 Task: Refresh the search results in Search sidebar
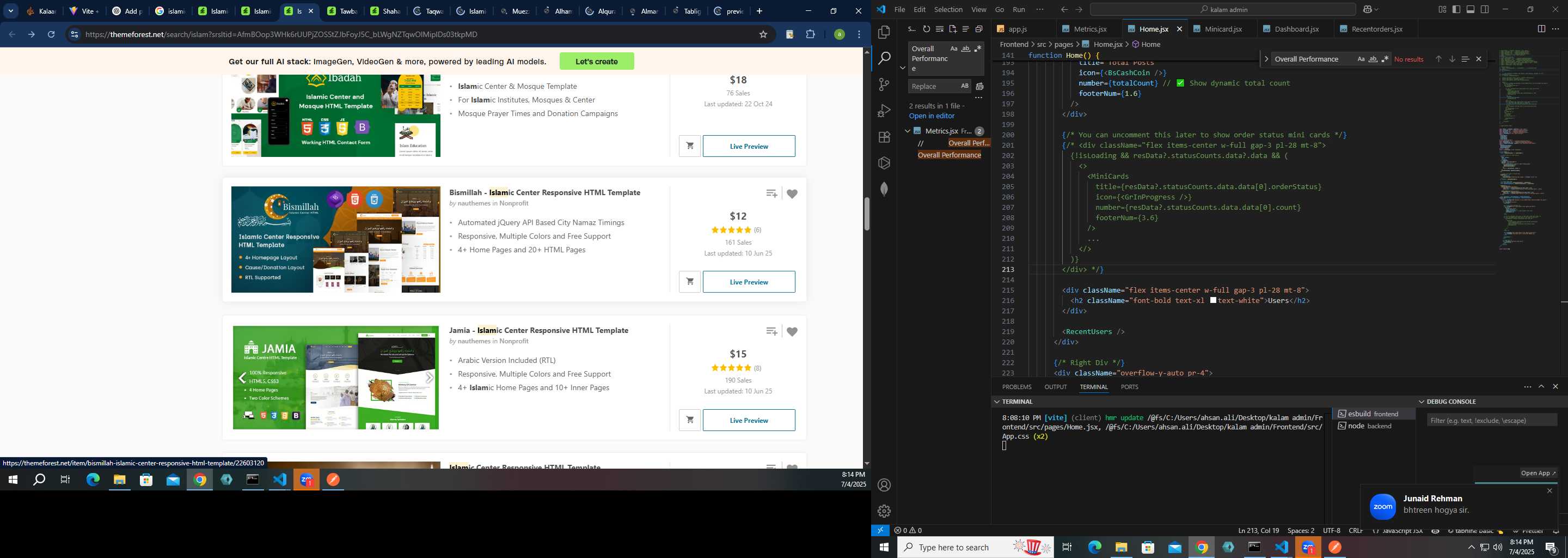(x=926, y=29)
